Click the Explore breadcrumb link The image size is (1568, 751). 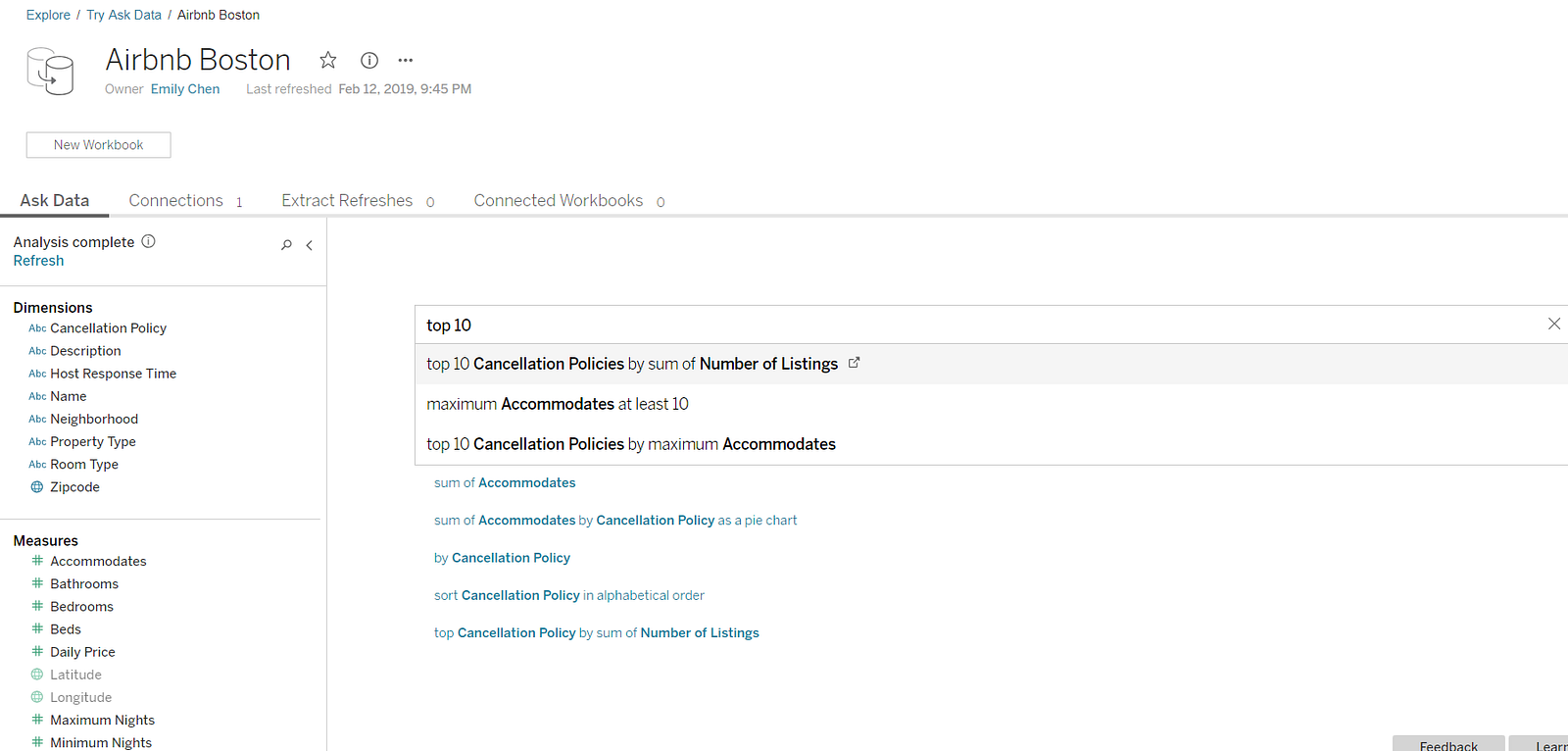[x=48, y=15]
